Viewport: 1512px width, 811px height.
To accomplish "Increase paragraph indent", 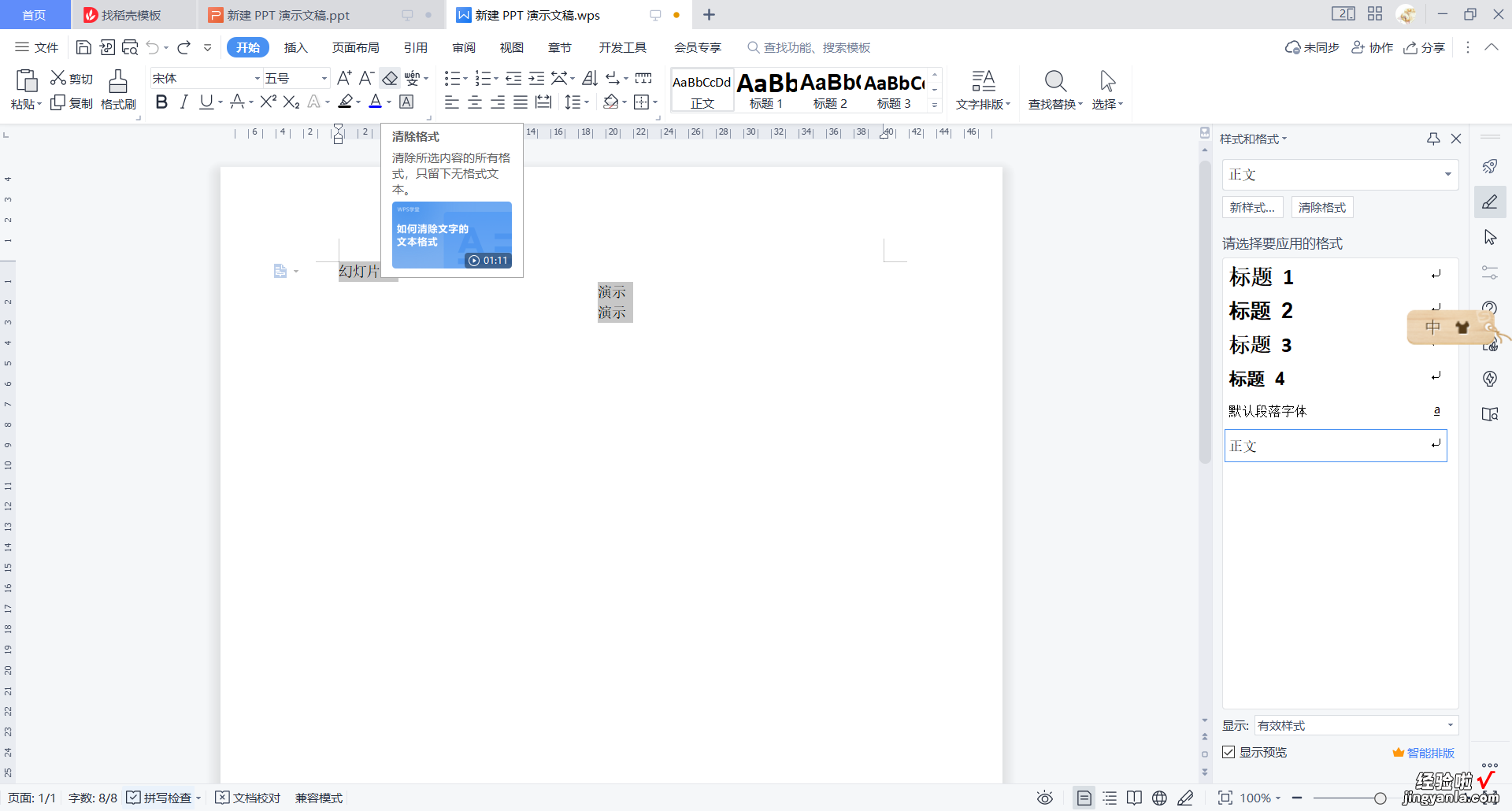I will pos(536,78).
